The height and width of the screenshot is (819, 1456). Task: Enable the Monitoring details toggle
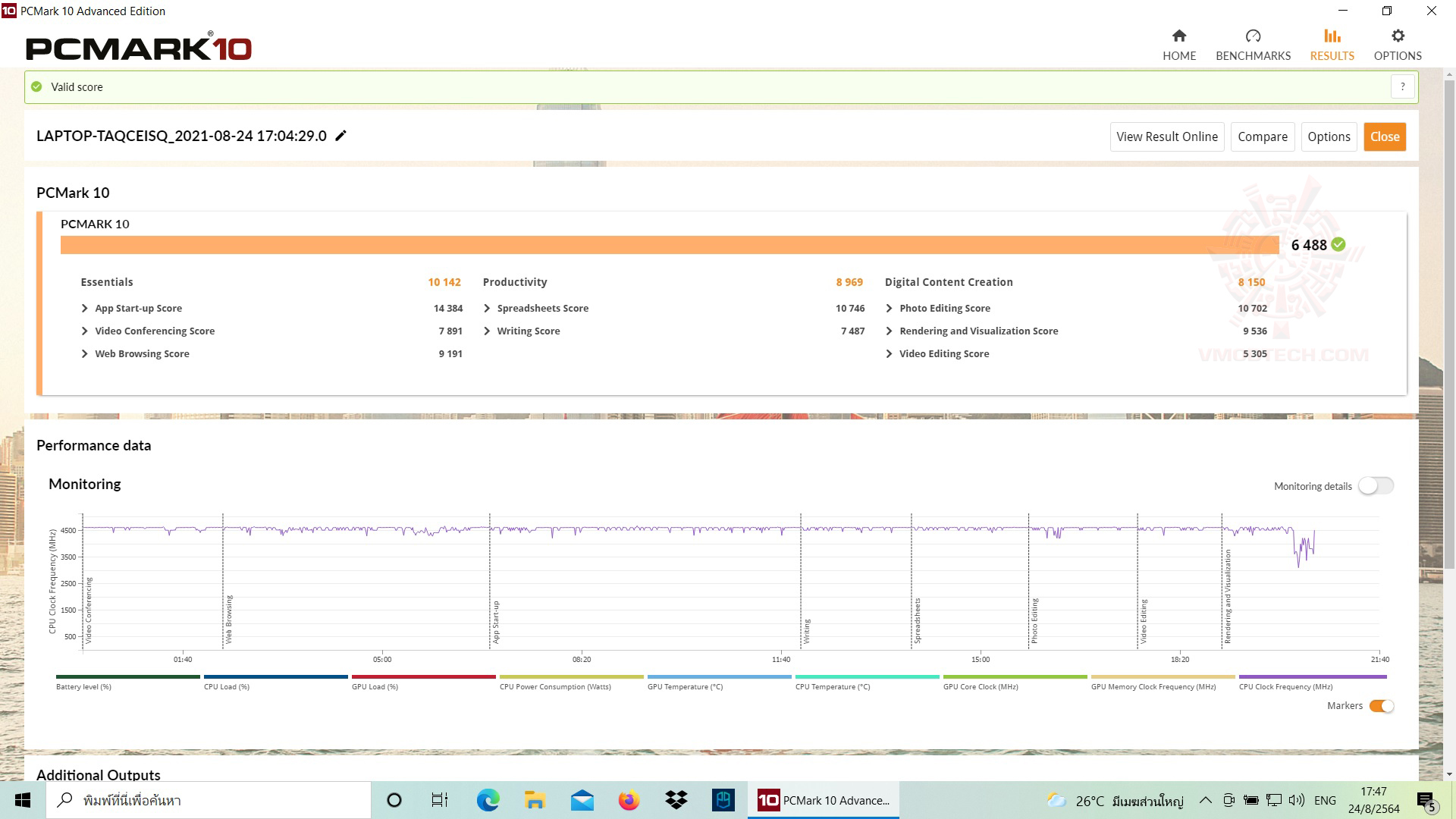coord(1376,486)
